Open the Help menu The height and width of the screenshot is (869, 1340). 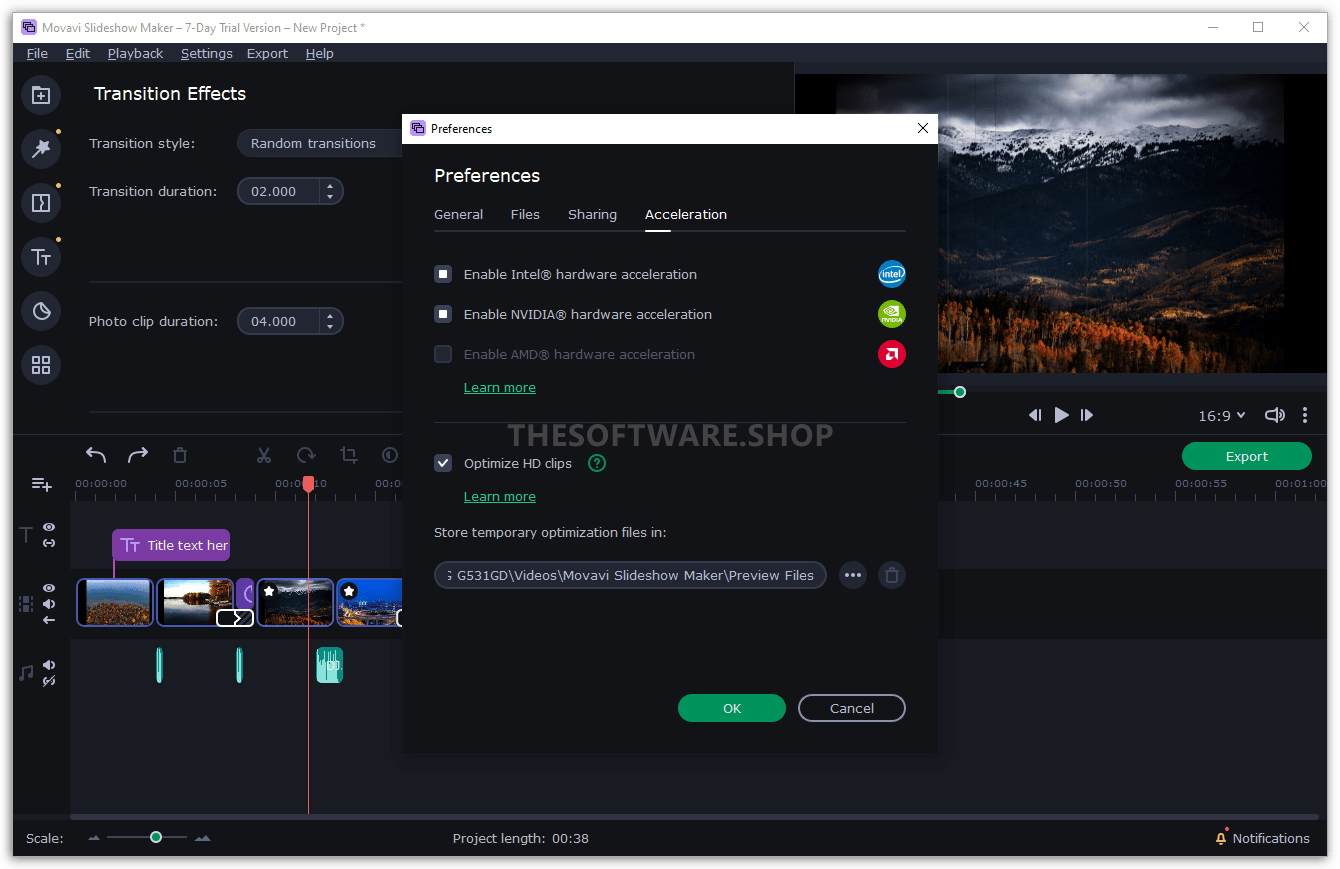click(320, 53)
